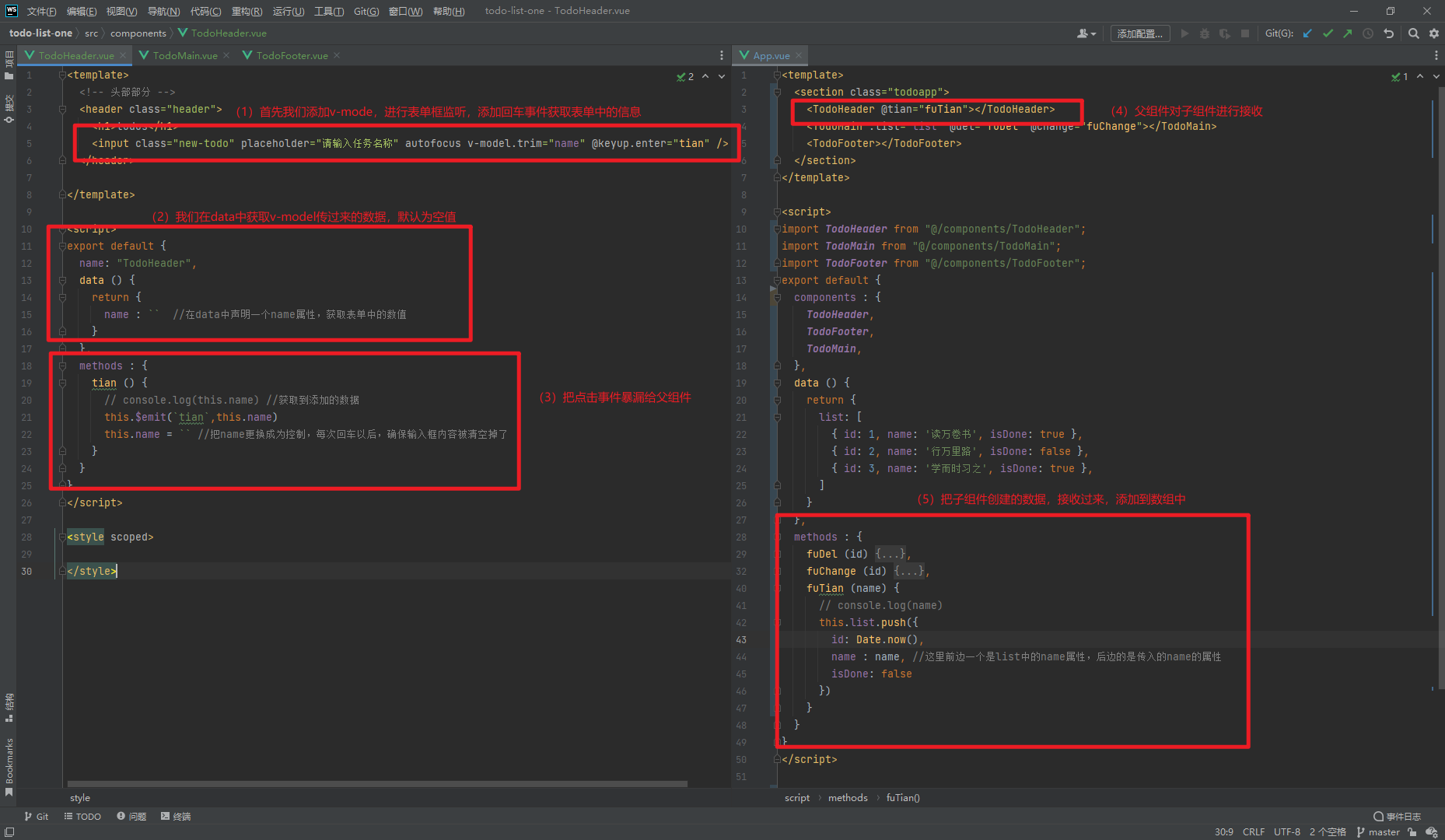The width and height of the screenshot is (1445, 840).
Task: Open the Structure tool window
Action: tap(9, 707)
